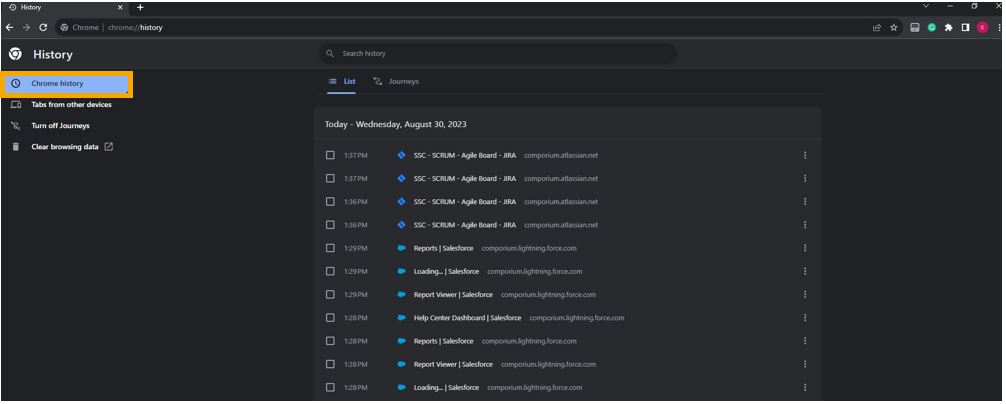Toggle the browser side panel icon
The image size is (1006, 404).
[x=965, y=28]
